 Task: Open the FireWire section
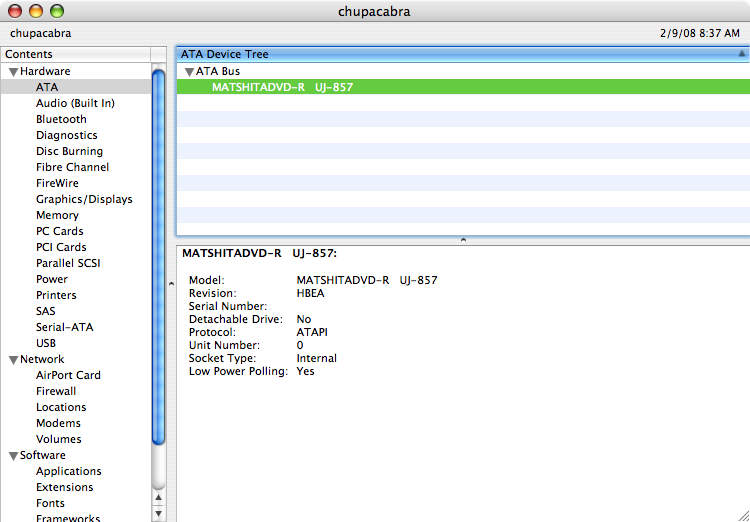(57, 183)
